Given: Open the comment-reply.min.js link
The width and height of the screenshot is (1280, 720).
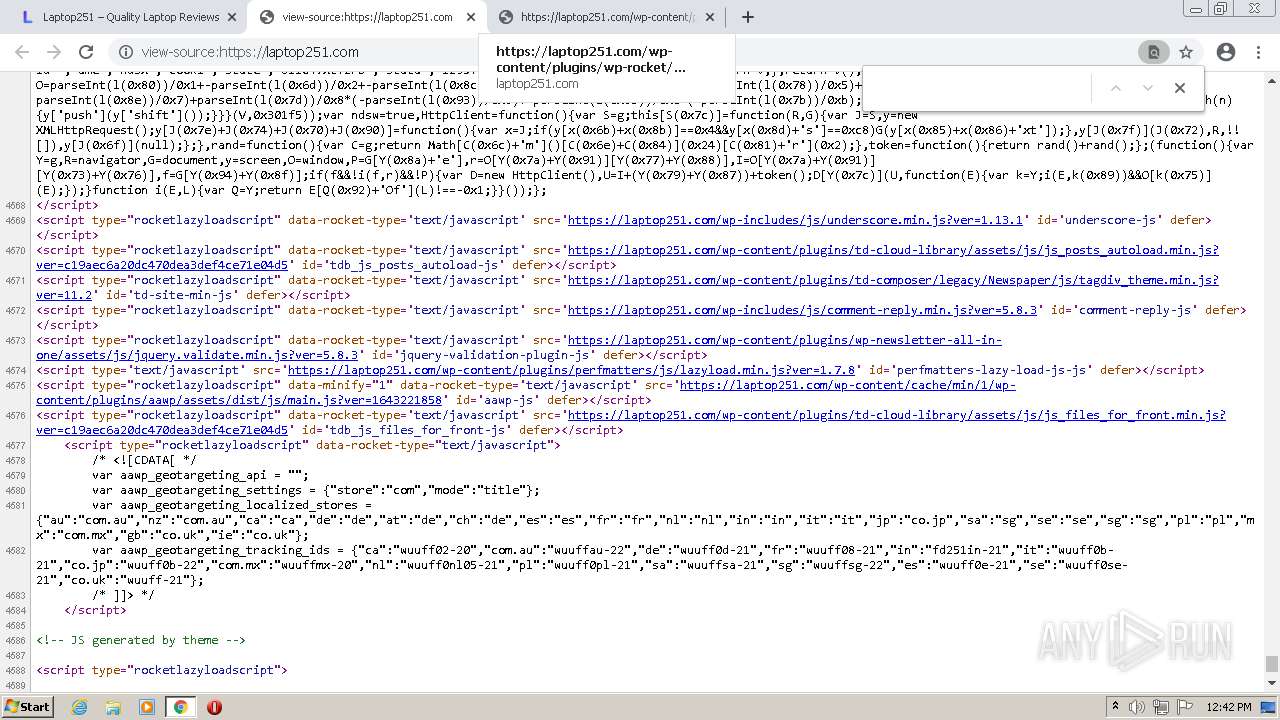Looking at the screenshot, I should click(803, 310).
